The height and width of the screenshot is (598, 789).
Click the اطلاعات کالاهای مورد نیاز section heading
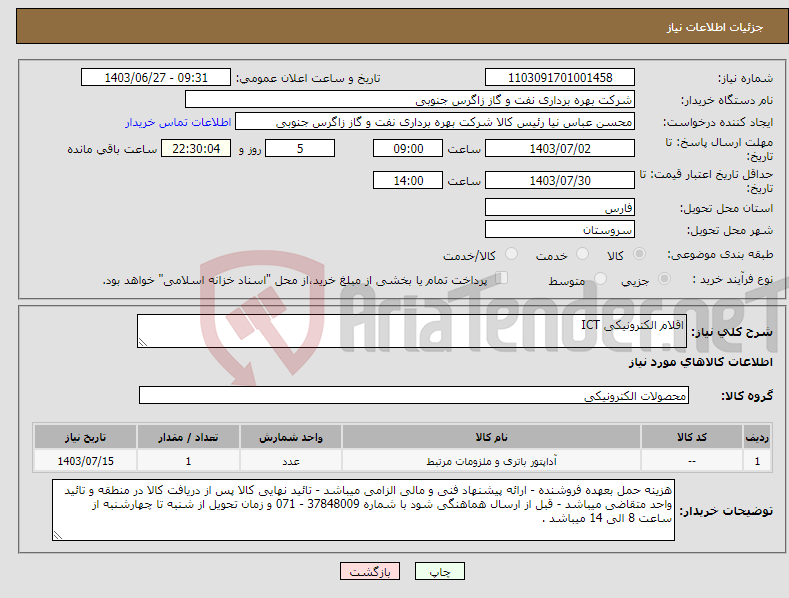[700, 362]
